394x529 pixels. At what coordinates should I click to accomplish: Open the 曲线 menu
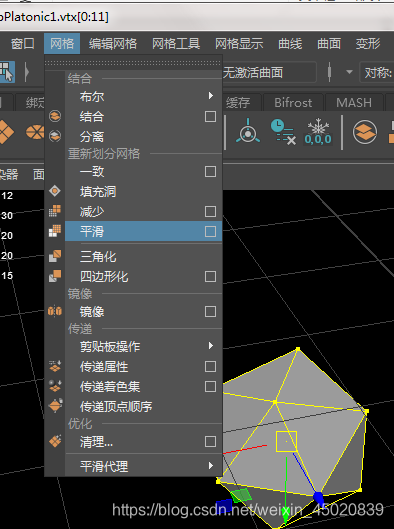pos(290,44)
